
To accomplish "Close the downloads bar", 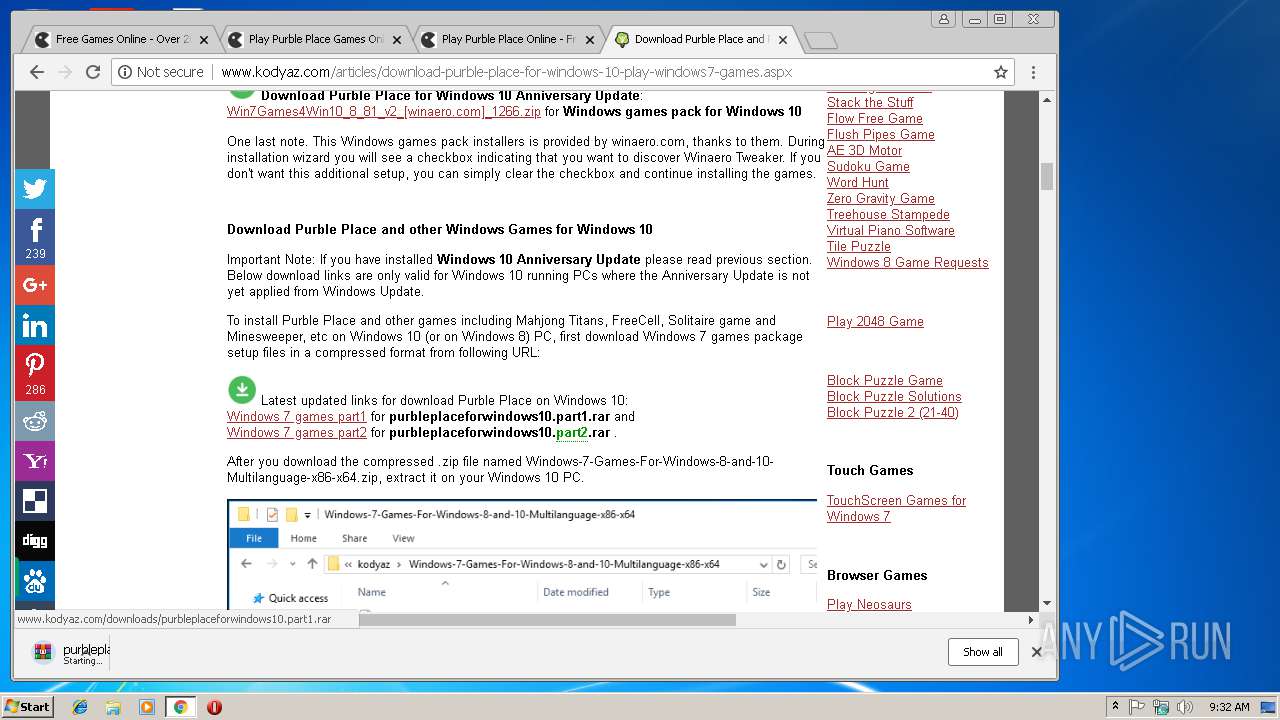I will [x=1036, y=652].
